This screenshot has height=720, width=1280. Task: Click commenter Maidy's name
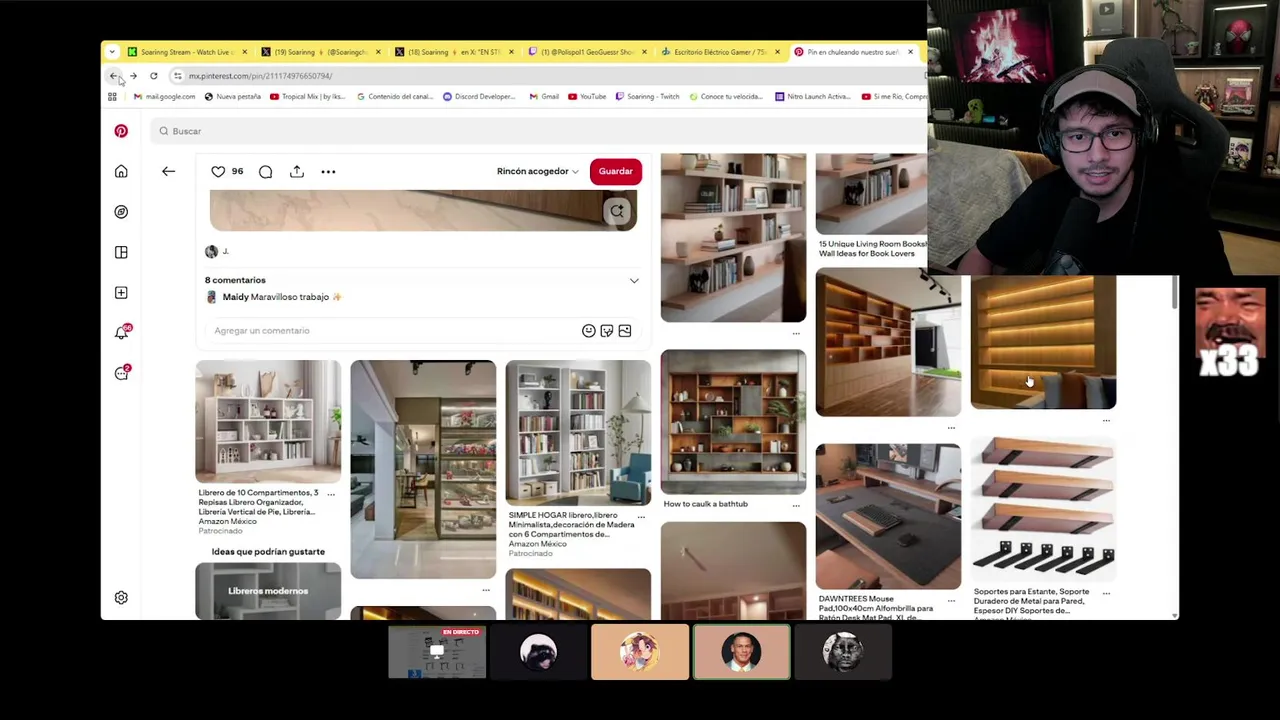pyautogui.click(x=235, y=297)
